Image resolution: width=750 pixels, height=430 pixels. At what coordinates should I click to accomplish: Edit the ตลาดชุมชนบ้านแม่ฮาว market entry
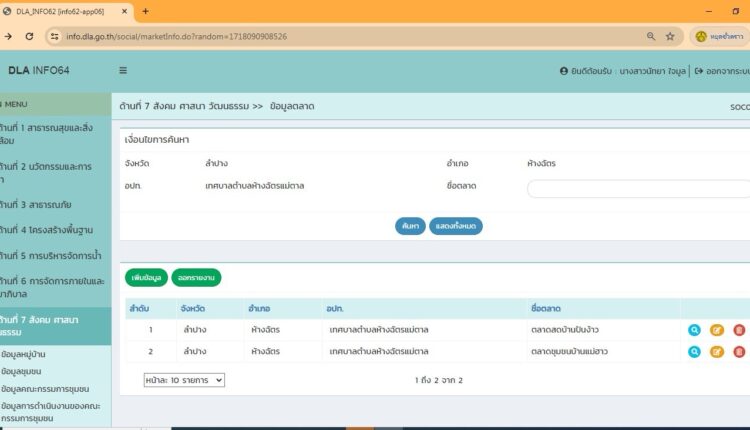[x=717, y=351]
